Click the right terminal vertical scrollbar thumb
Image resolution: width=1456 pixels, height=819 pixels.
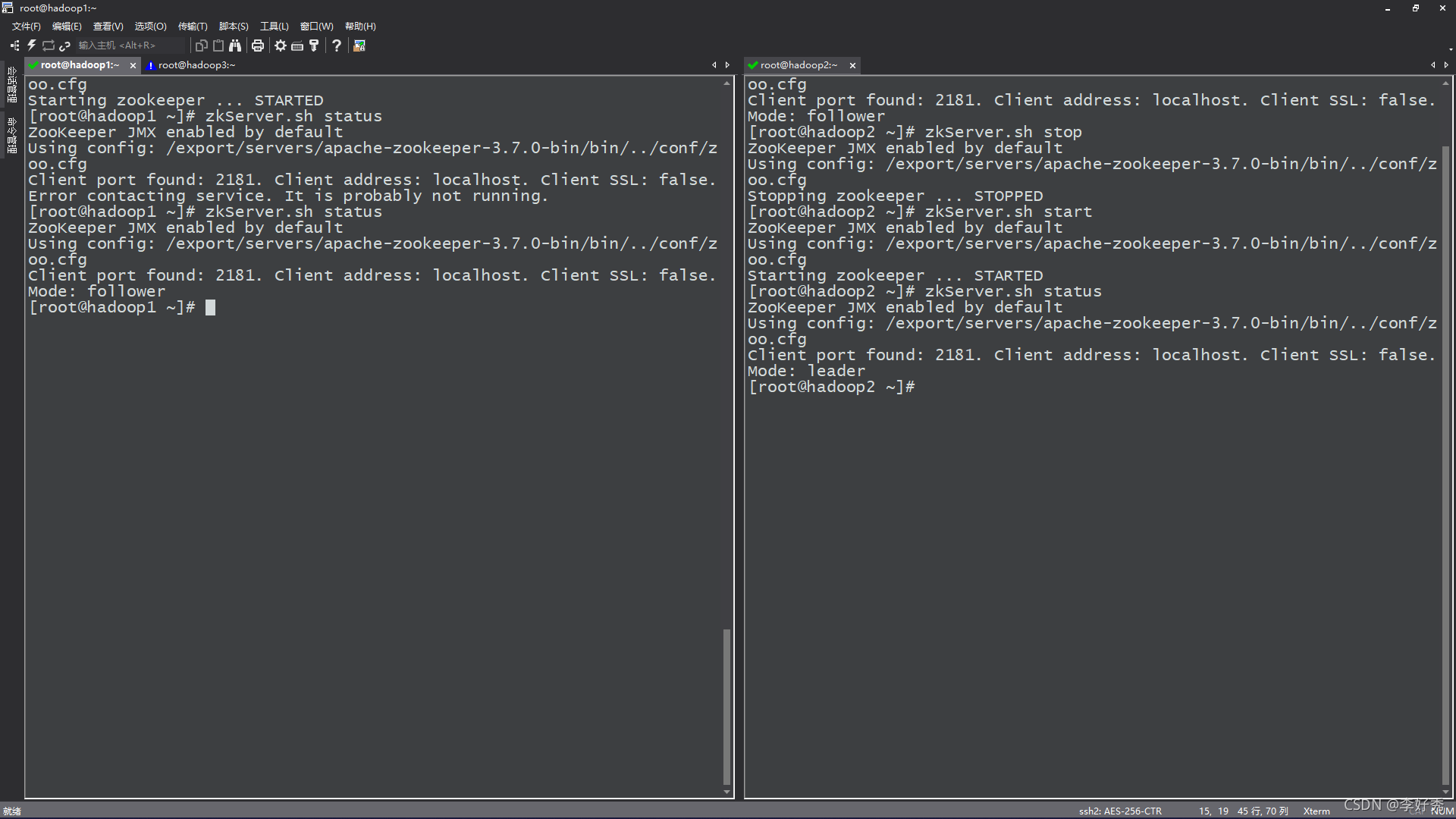point(1446,466)
